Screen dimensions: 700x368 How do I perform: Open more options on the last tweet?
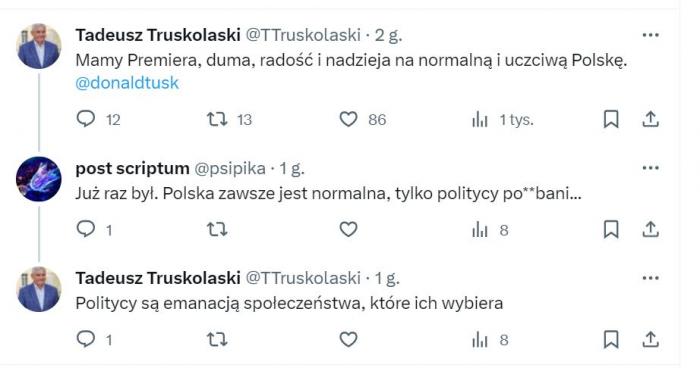(650, 278)
